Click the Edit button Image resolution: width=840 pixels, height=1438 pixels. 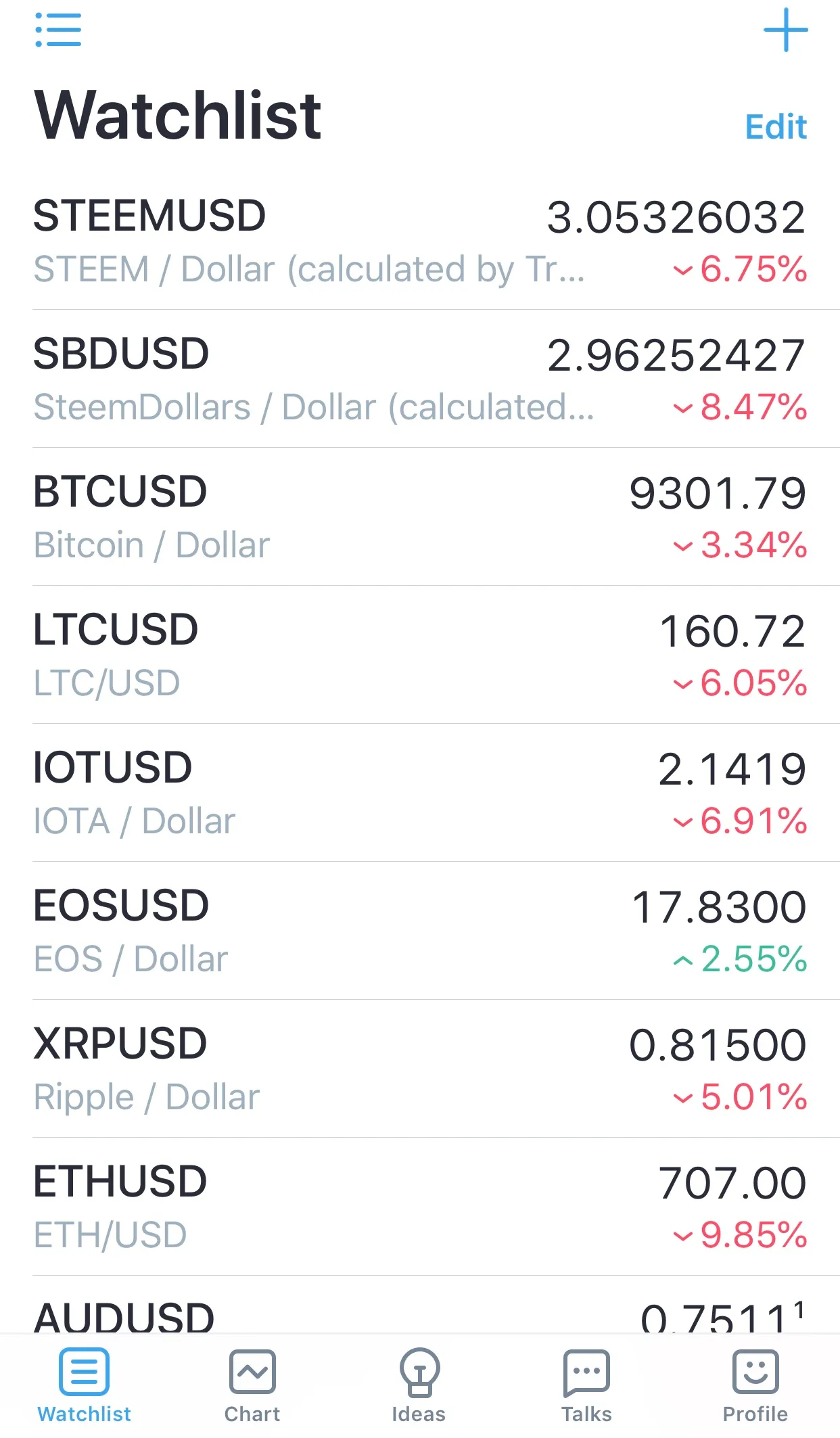pyautogui.click(x=776, y=126)
